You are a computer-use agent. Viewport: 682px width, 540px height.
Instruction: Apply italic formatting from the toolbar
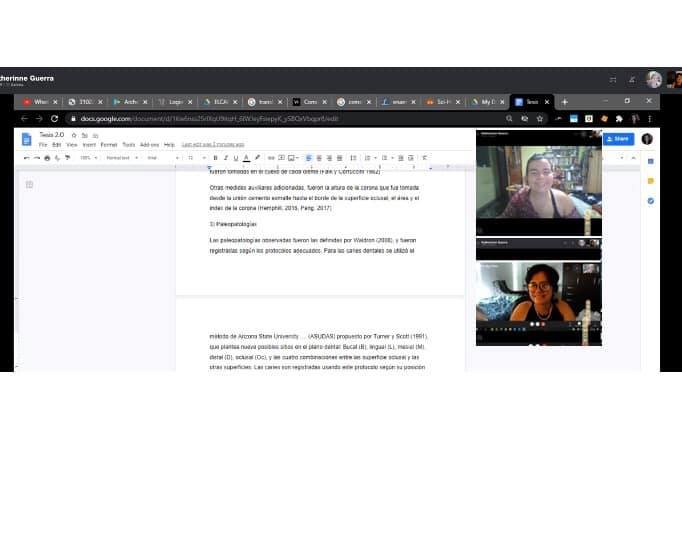pos(226,158)
